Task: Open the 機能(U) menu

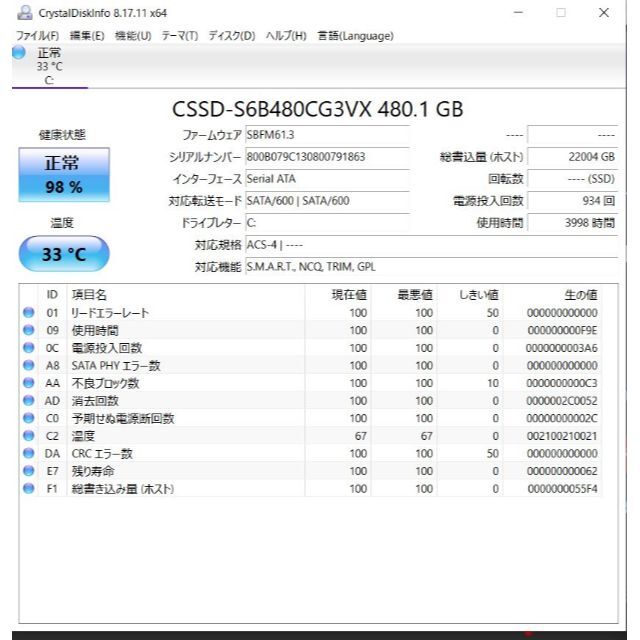Action: click(x=133, y=36)
